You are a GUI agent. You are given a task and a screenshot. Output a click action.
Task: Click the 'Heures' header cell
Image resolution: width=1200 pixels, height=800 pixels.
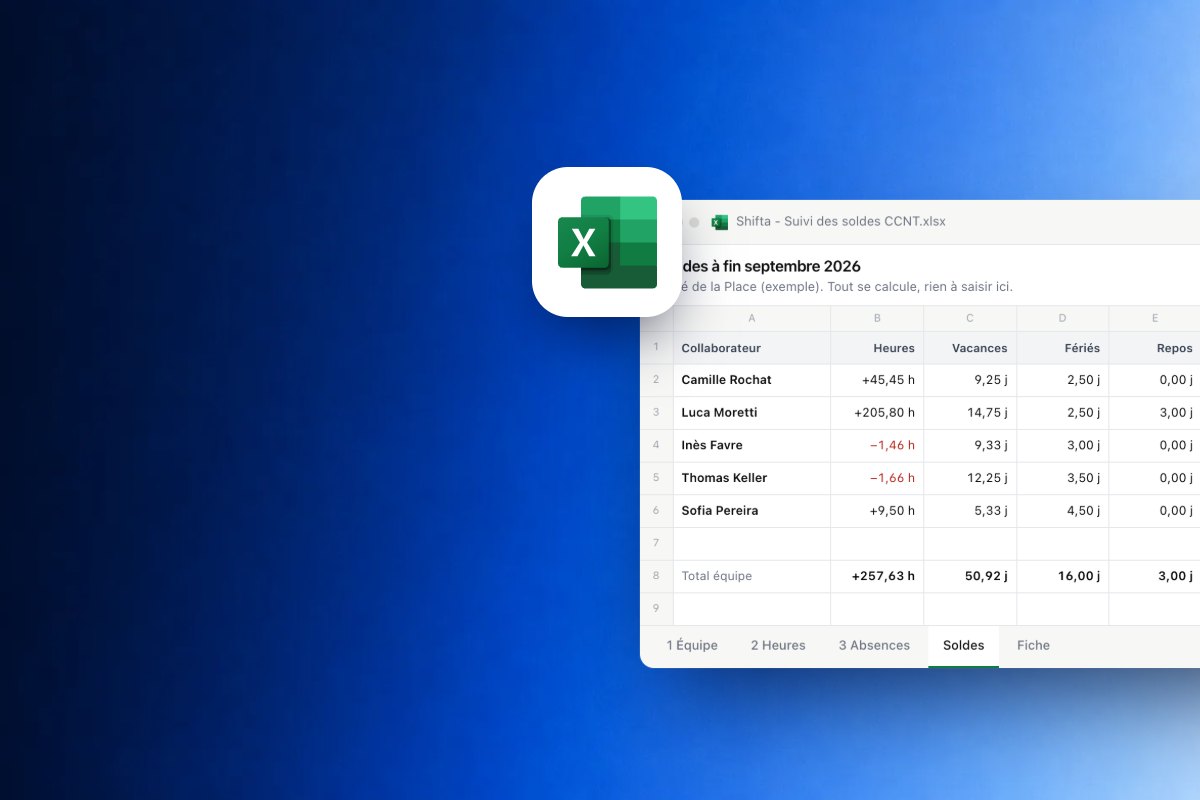point(877,348)
